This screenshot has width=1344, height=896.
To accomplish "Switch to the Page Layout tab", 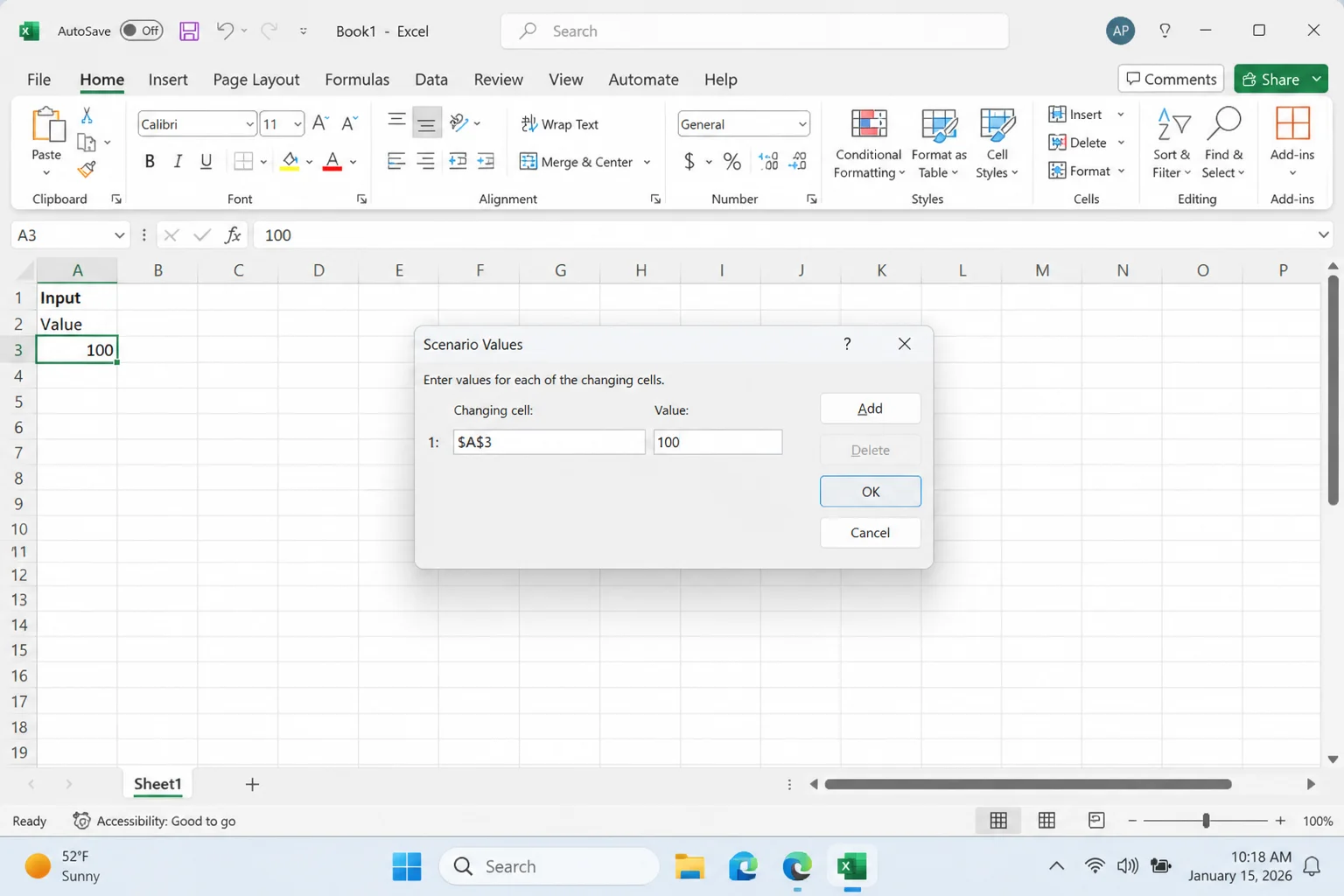I will pos(256,80).
